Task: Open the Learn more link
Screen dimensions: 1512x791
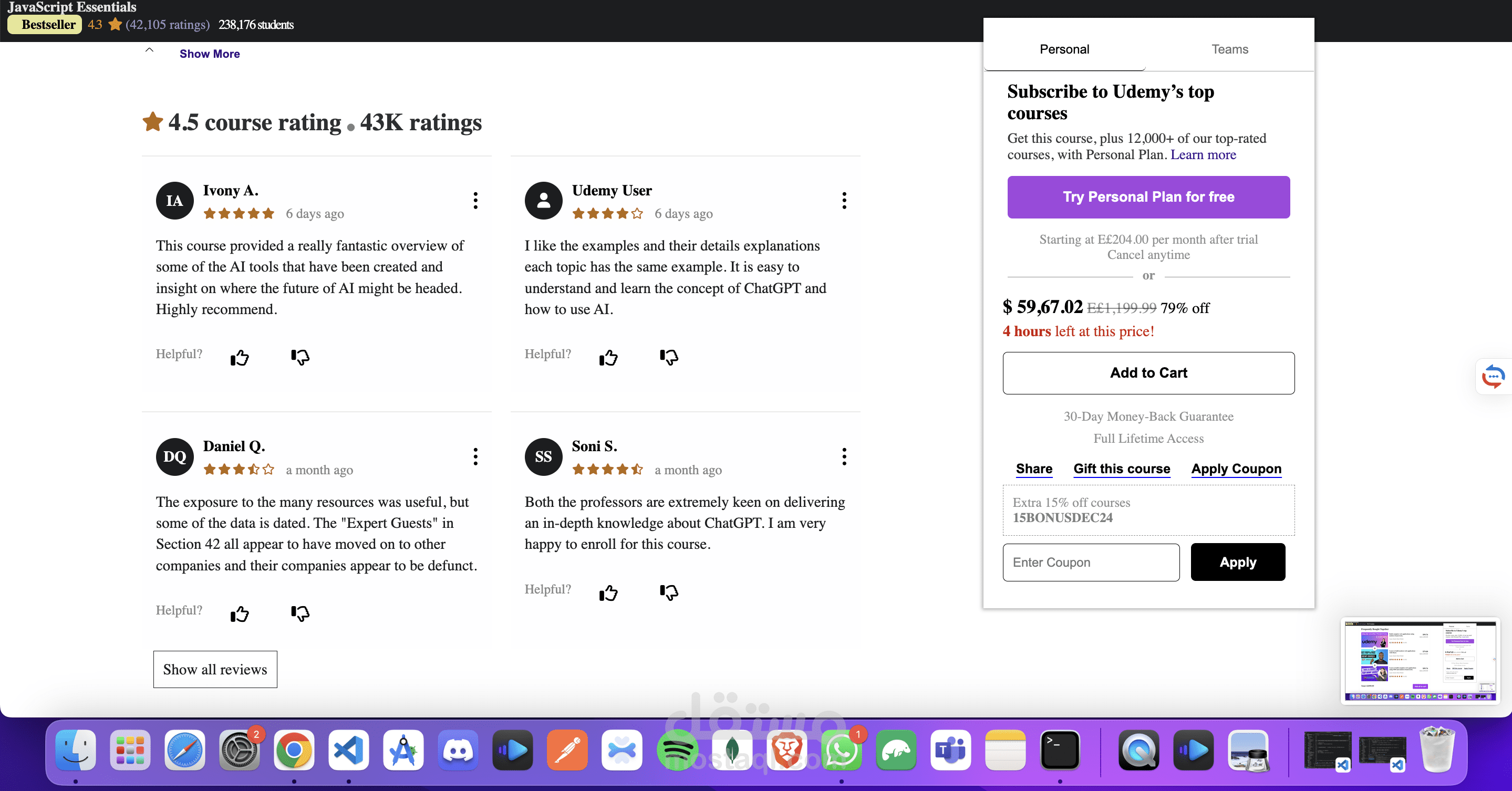Action: [x=1203, y=154]
